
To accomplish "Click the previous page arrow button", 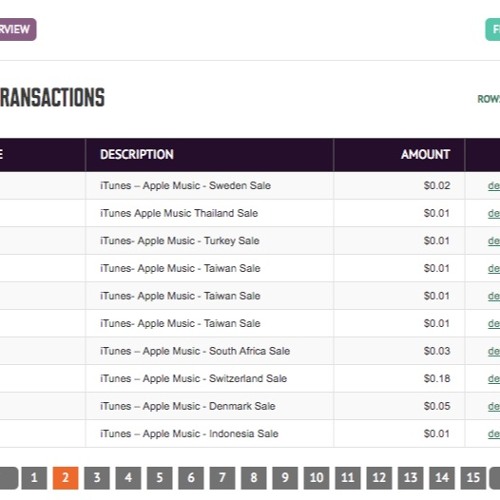I will tap(8, 478).
